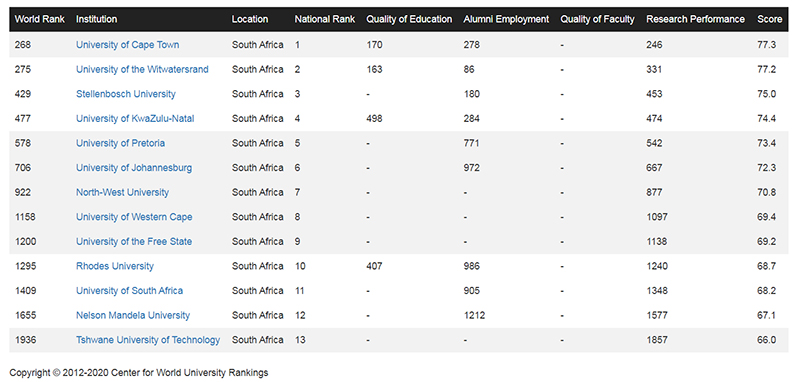Open University of the Witwatersrand link

(142, 69)
